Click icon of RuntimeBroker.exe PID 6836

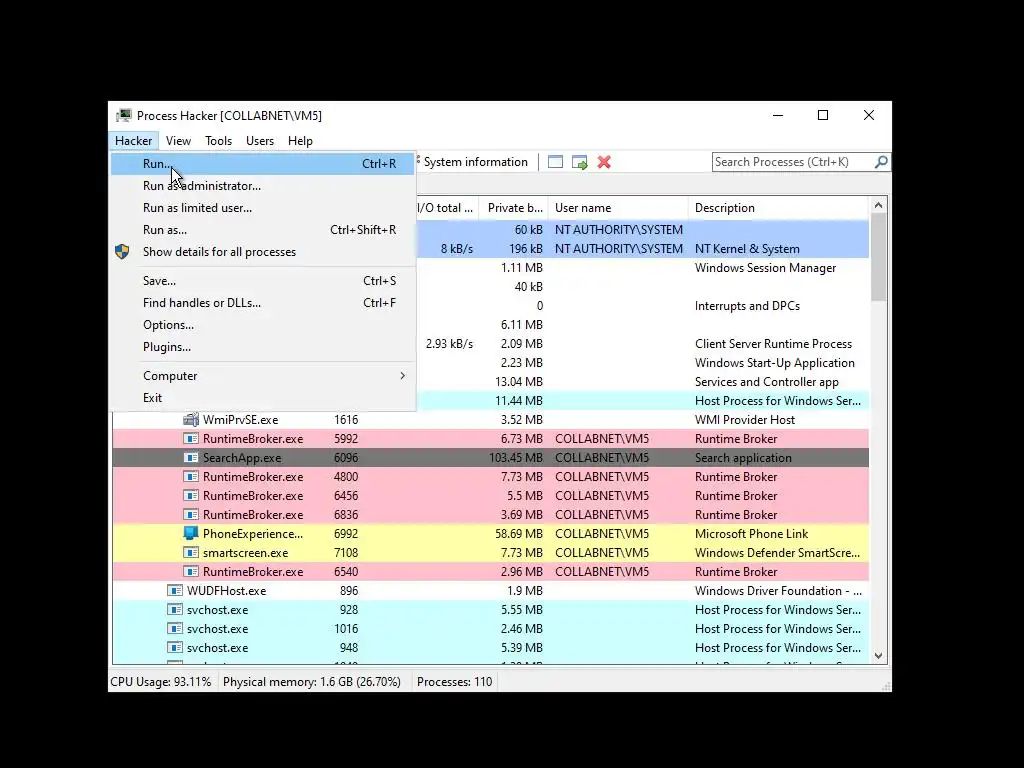click(191, 515)
